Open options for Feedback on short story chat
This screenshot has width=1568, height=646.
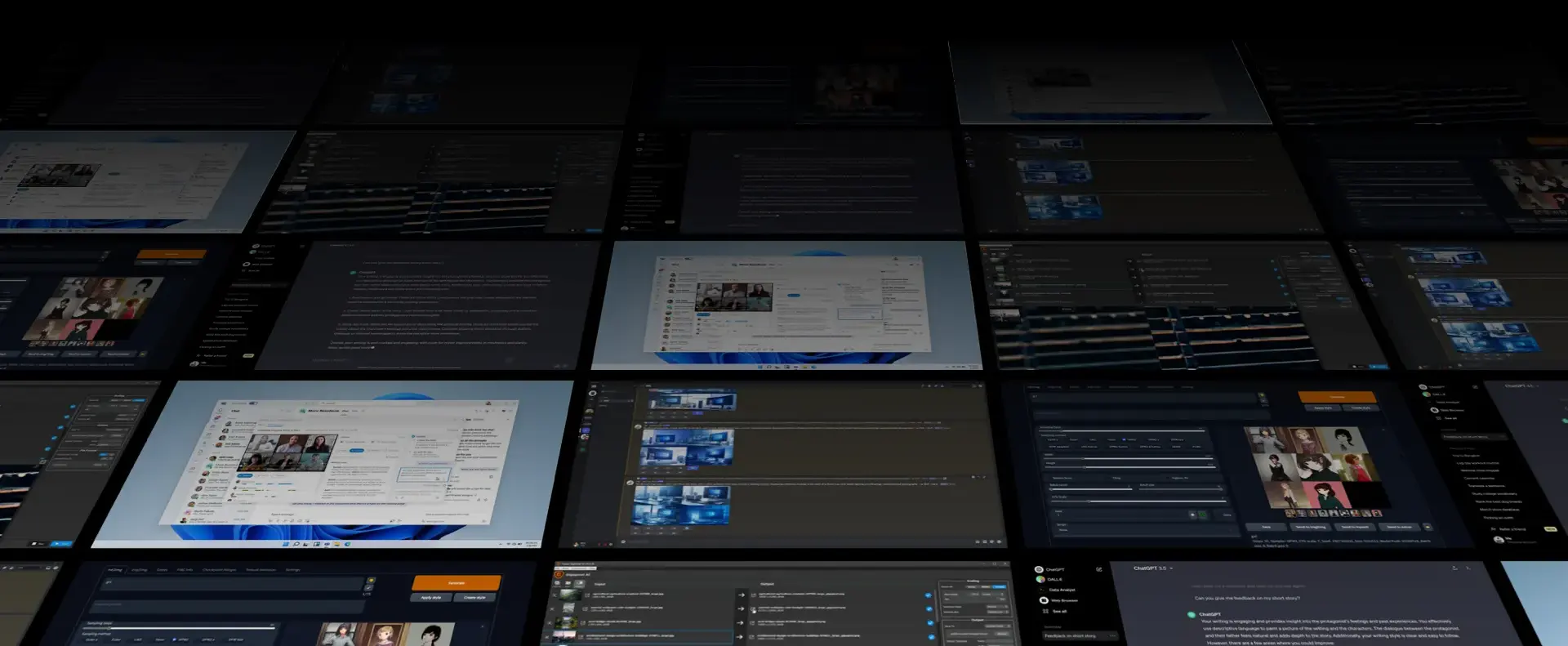point(1111,635)
